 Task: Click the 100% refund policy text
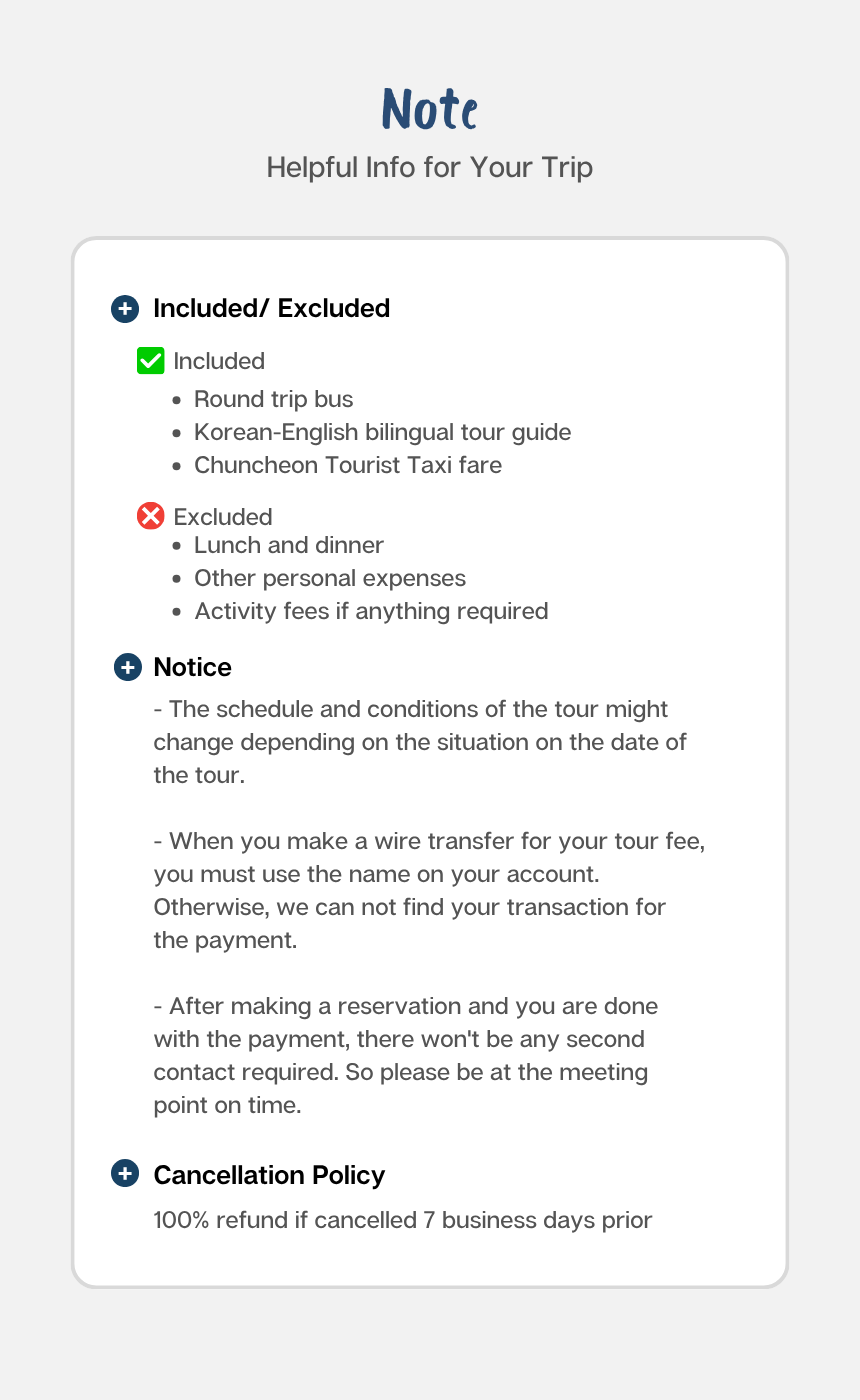(x=402, y=1220)
